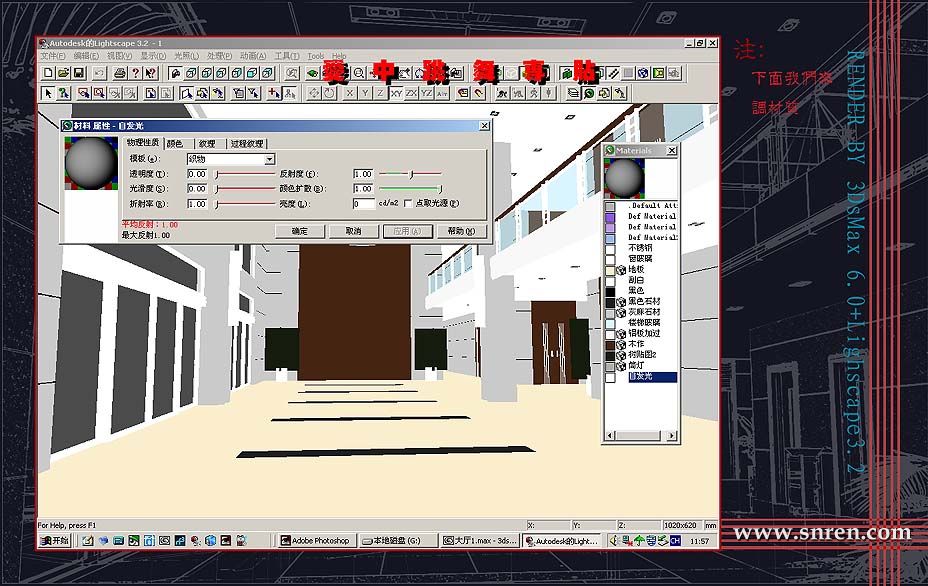Open the 光照(L) menu
928x586 pixels.
(186, 56)
